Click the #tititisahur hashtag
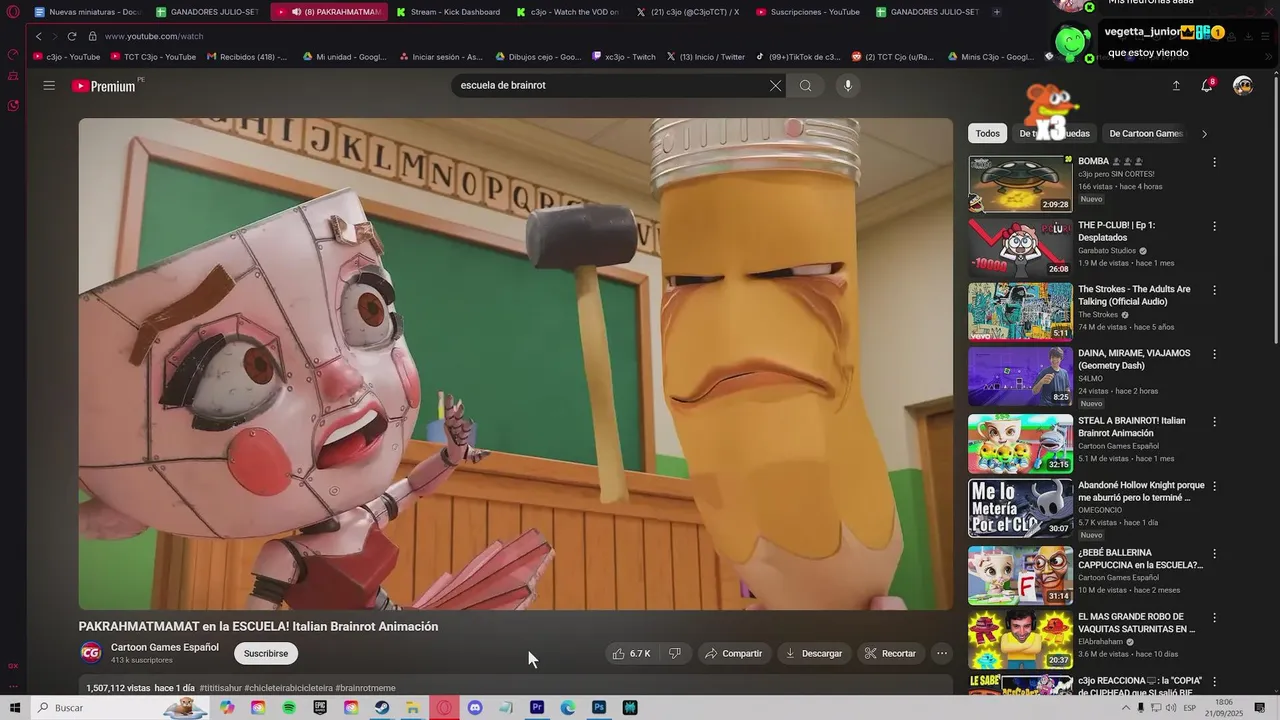This screenshot has width=1280, height=720. point(220,688)
